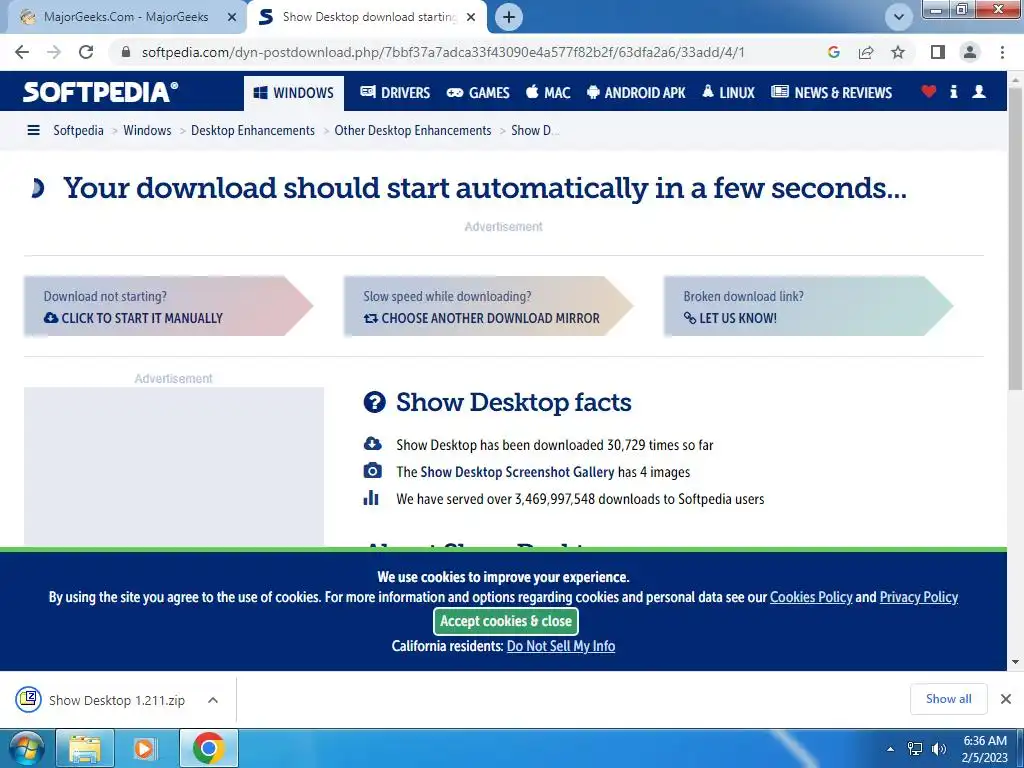This screenshot has width=1024, height=768.
Task: Click the browser back arrow
Action: pyautogui.click(x=22, y=52)
